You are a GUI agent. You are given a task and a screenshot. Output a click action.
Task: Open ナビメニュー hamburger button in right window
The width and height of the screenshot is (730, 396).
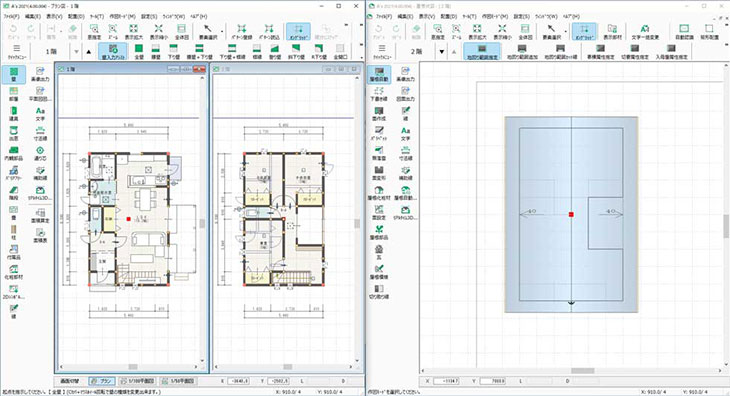382,51
